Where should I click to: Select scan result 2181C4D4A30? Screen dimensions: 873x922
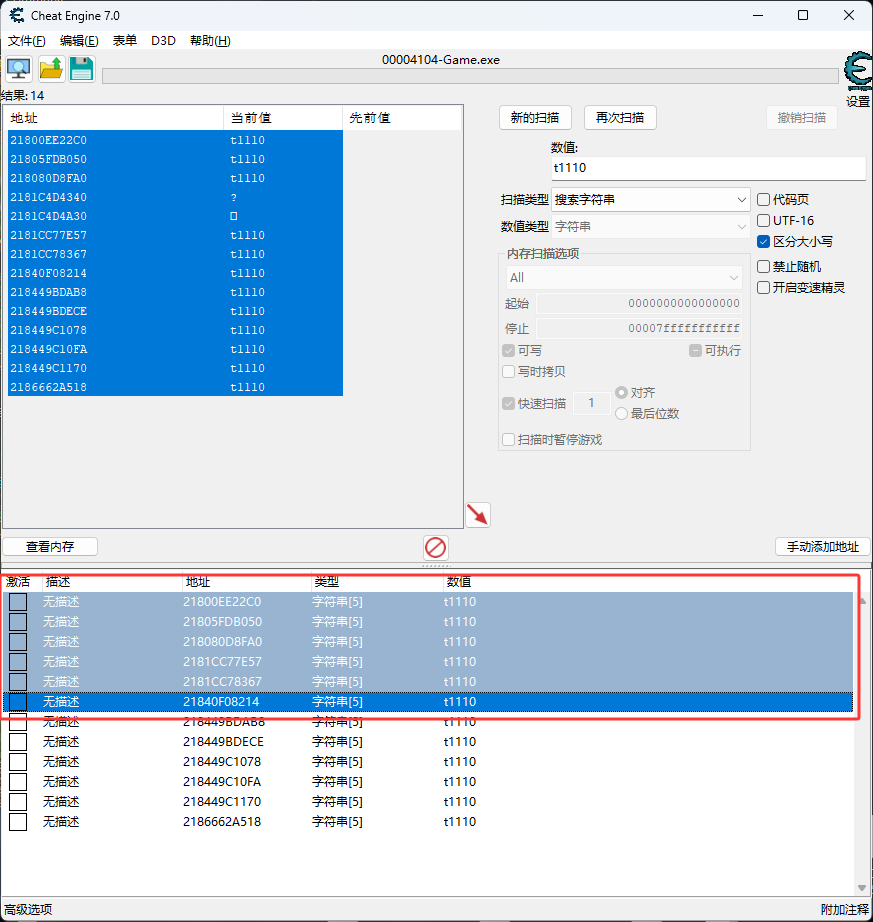tap(175, 216)
